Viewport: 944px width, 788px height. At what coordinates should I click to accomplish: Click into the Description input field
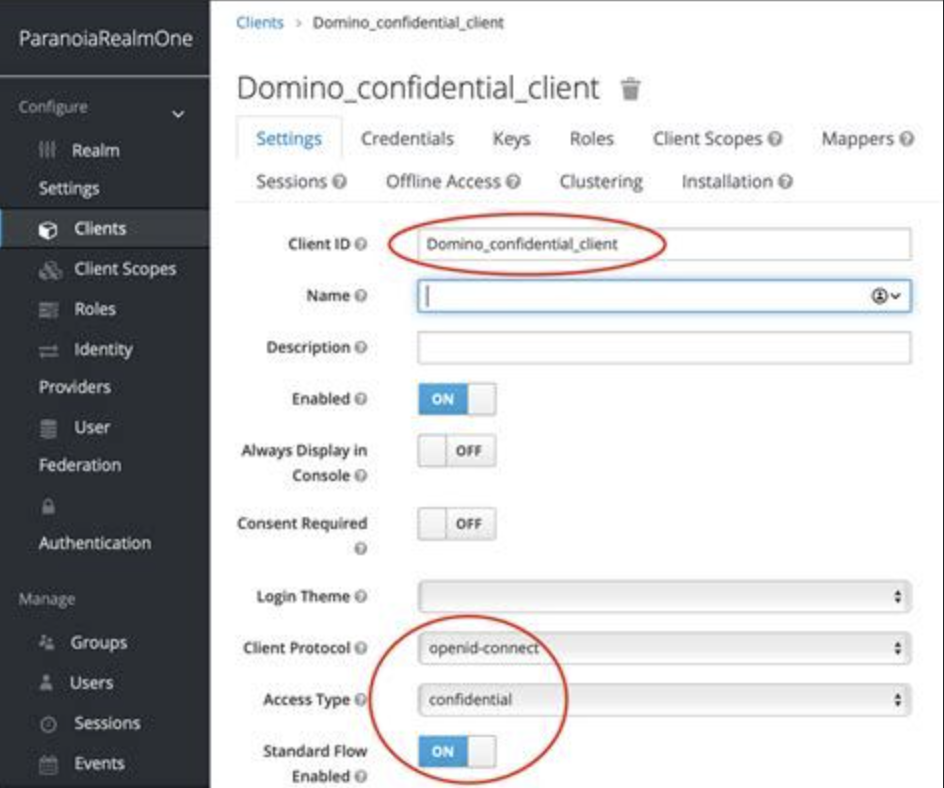pos(664,348)
